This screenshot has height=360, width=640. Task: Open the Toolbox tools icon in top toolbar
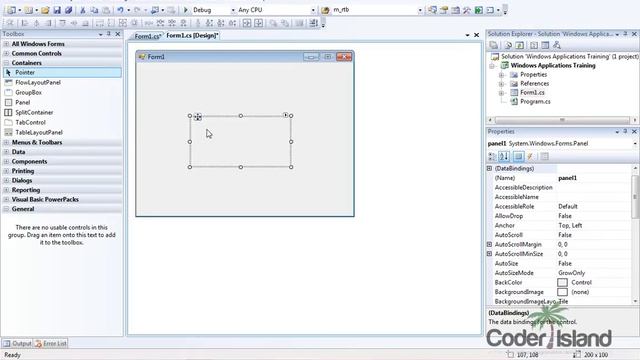[x=467, y=10]
